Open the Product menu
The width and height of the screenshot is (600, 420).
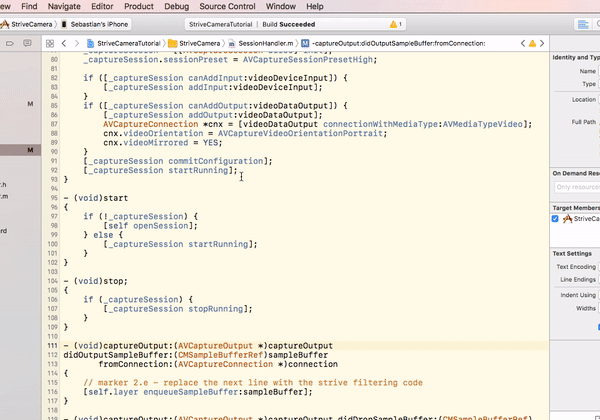click(139, 6)
